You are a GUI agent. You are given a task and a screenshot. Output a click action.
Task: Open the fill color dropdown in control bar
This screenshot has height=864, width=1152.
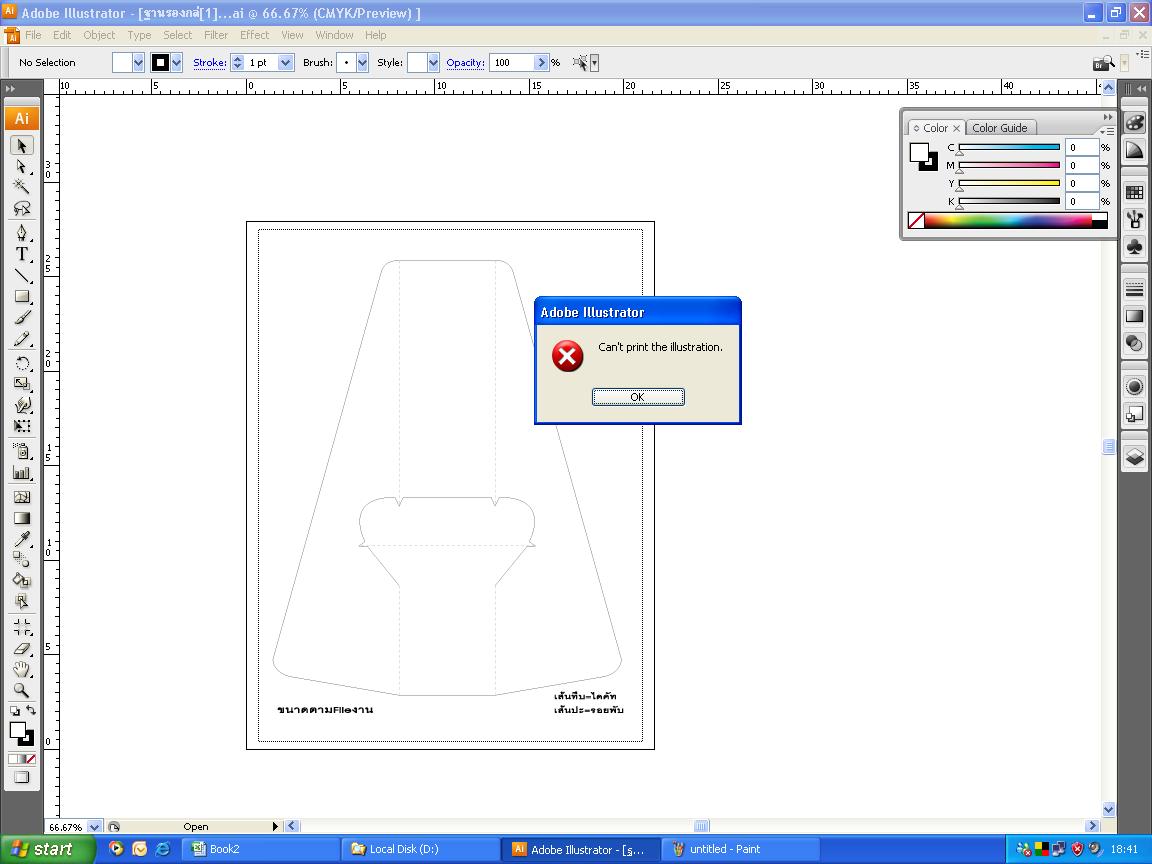coord(138,62)
